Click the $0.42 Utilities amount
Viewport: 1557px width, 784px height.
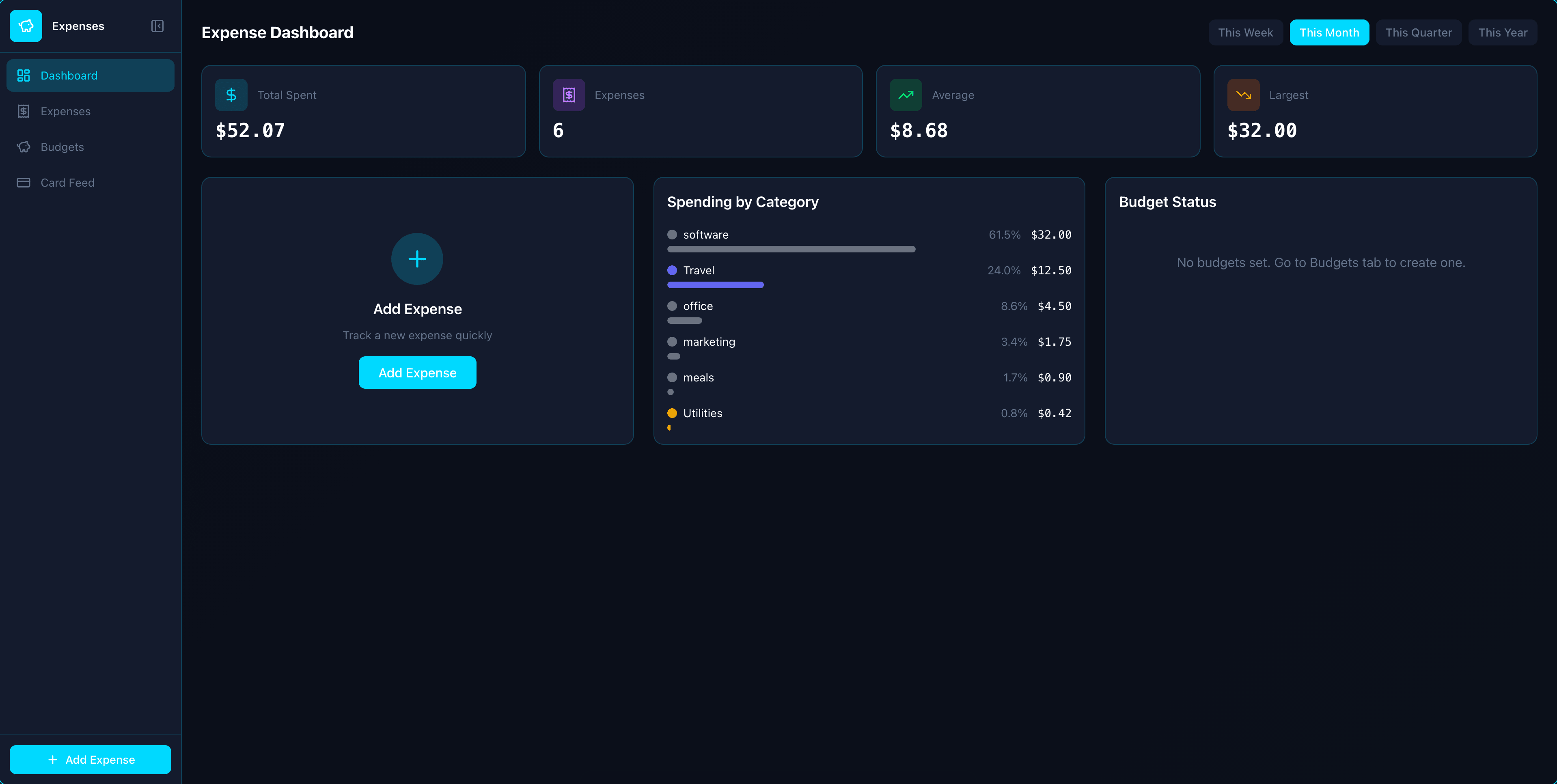coord(1055,414)
